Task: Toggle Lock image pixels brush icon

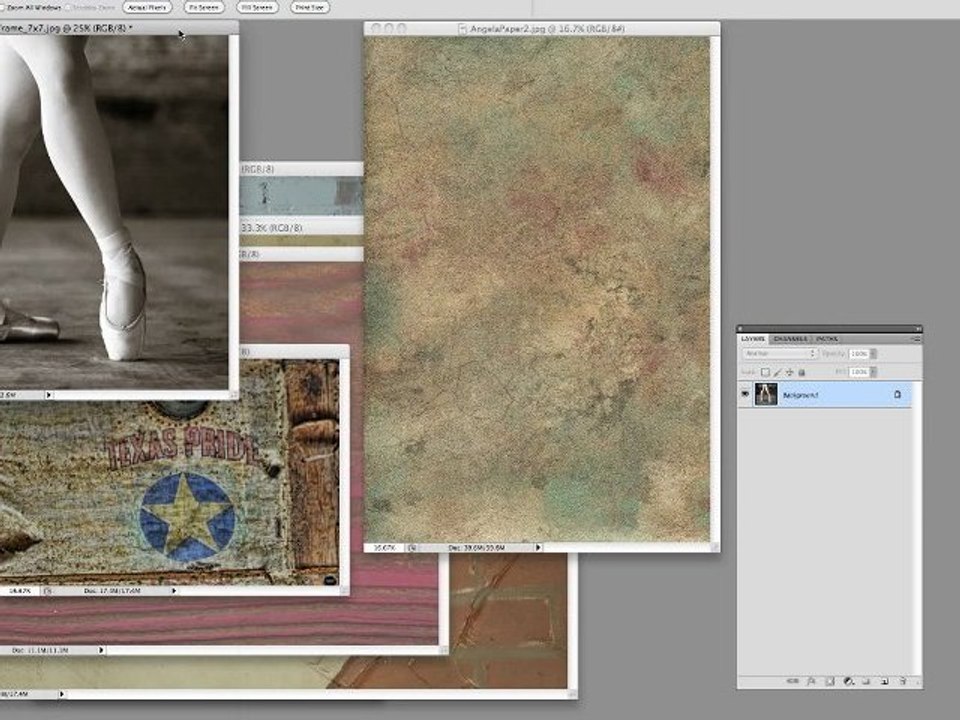Action: 778,372
